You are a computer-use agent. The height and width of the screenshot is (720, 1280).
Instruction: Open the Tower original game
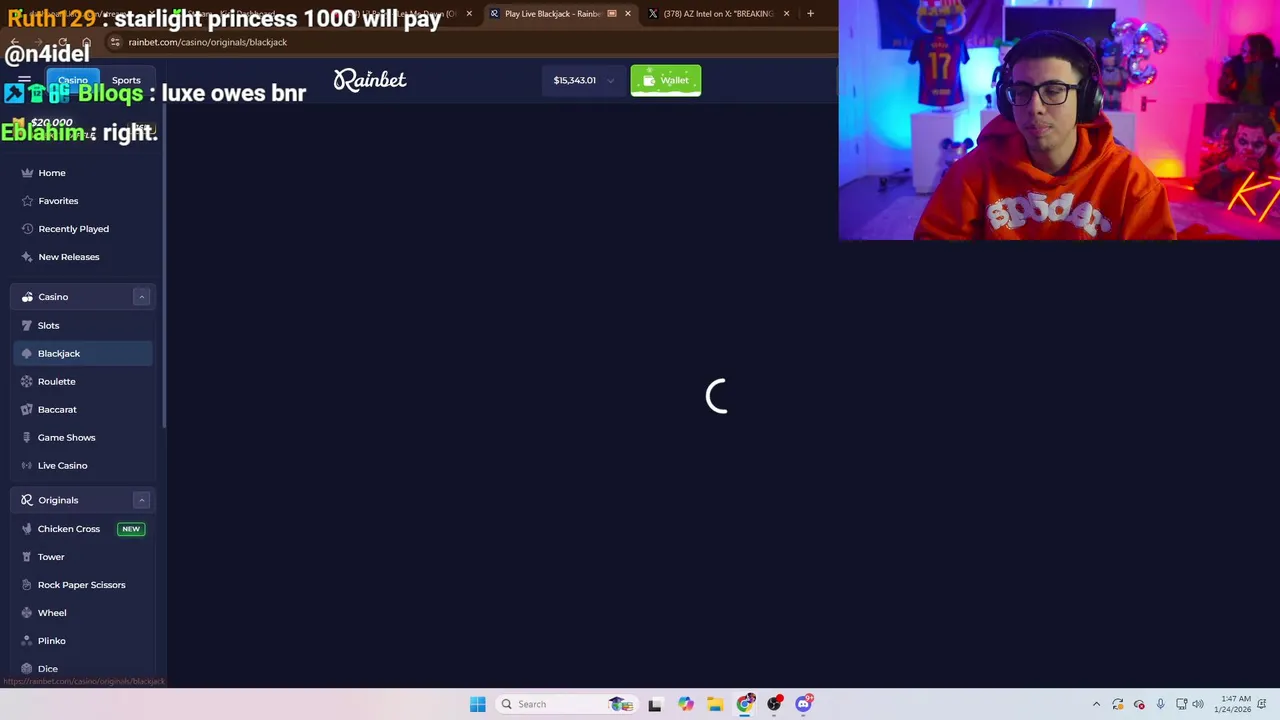51,556
